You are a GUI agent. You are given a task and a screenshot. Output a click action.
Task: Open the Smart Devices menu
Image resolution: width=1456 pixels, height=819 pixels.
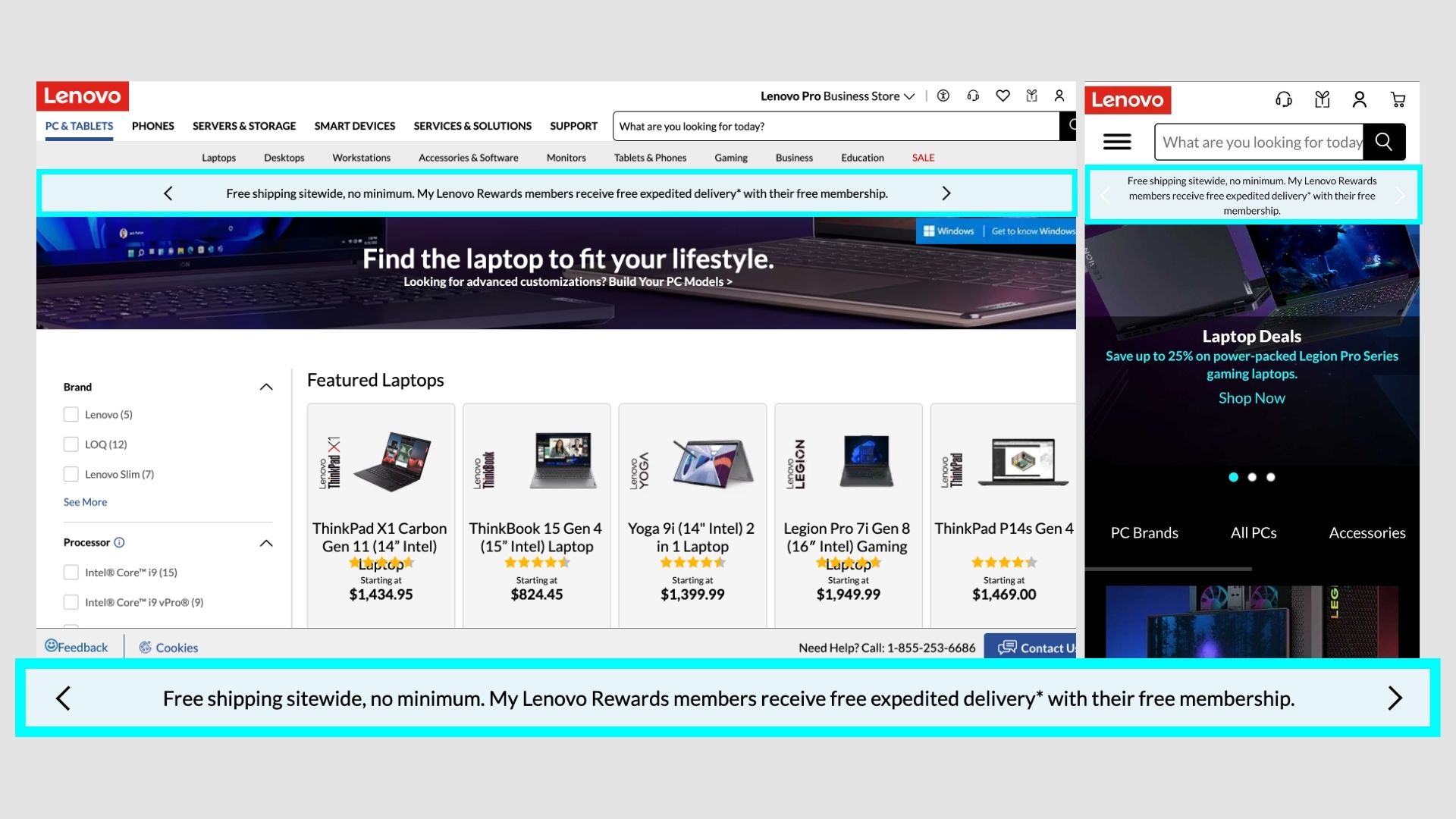coord(355,126)
